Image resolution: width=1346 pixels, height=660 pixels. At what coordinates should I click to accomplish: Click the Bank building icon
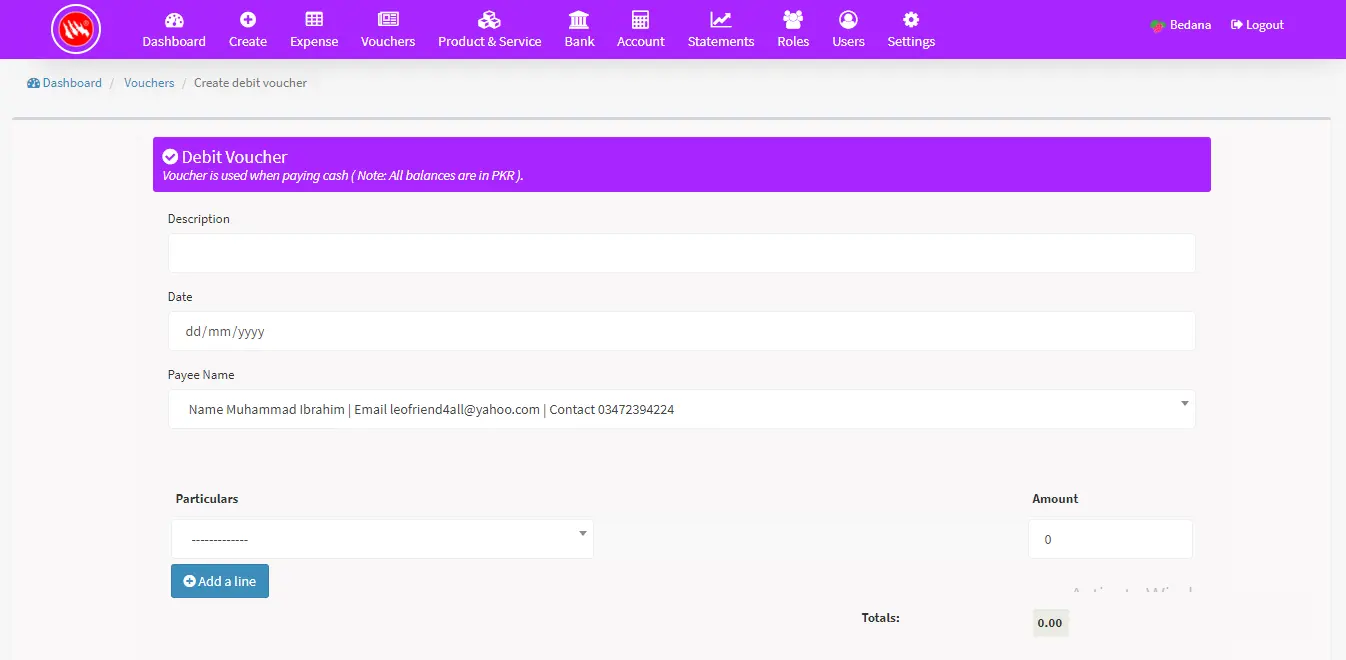pos(579,20)
